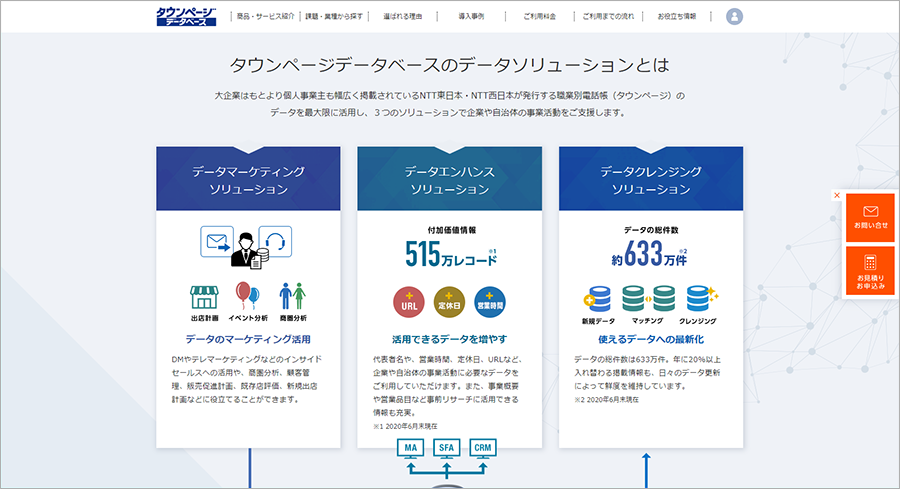Click the 約633万件 figure
Viewport: 900px width, 489px height.
pyautogui.click(x=649, y=254)
